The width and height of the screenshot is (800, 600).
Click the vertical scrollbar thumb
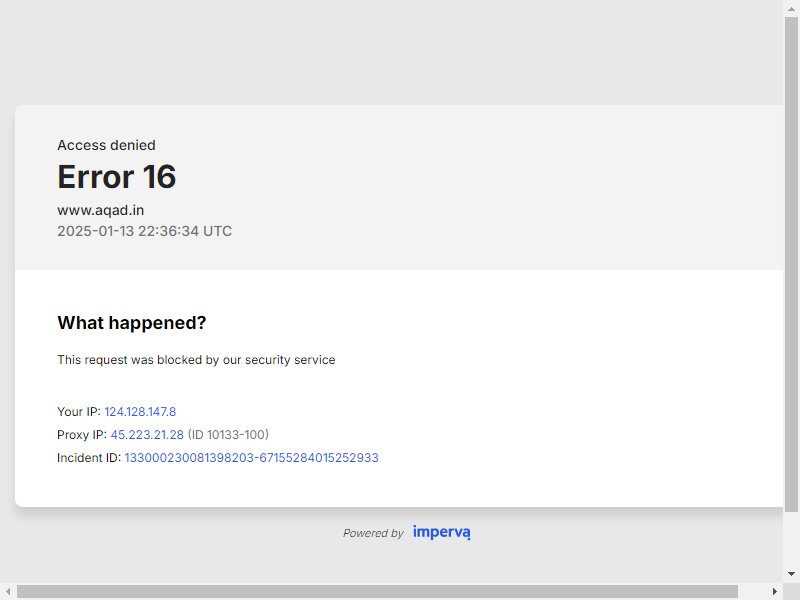point(791,264)
